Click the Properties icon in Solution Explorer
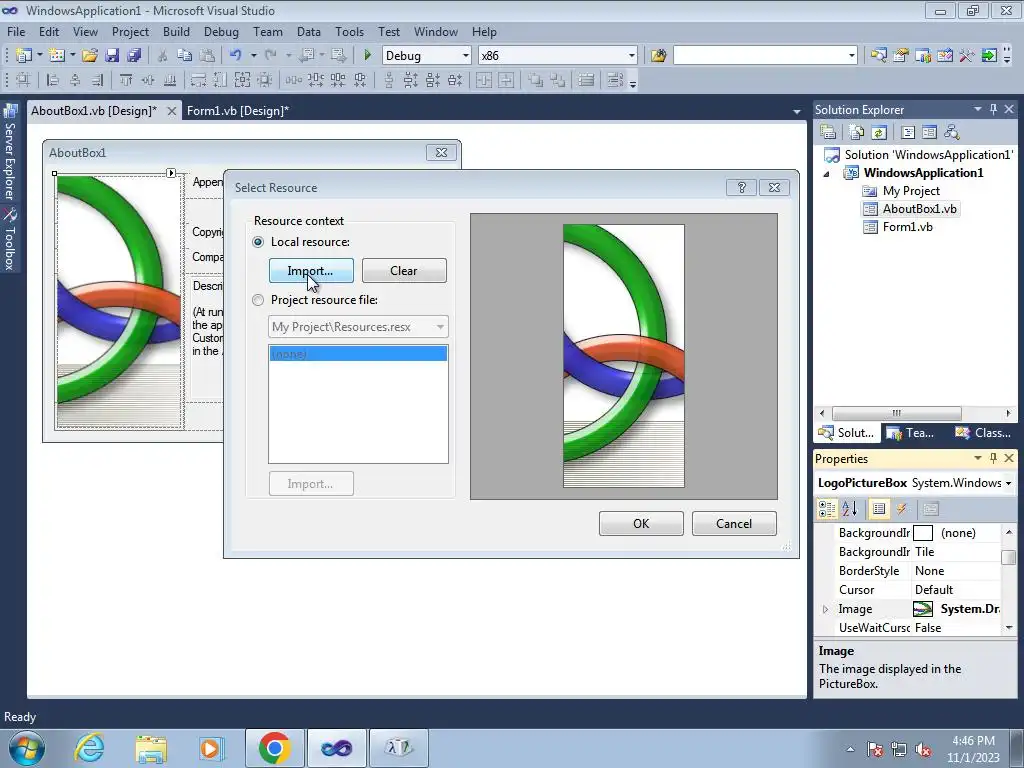Viewport: 1024px width, 768px height. click(x=828, y=133)
